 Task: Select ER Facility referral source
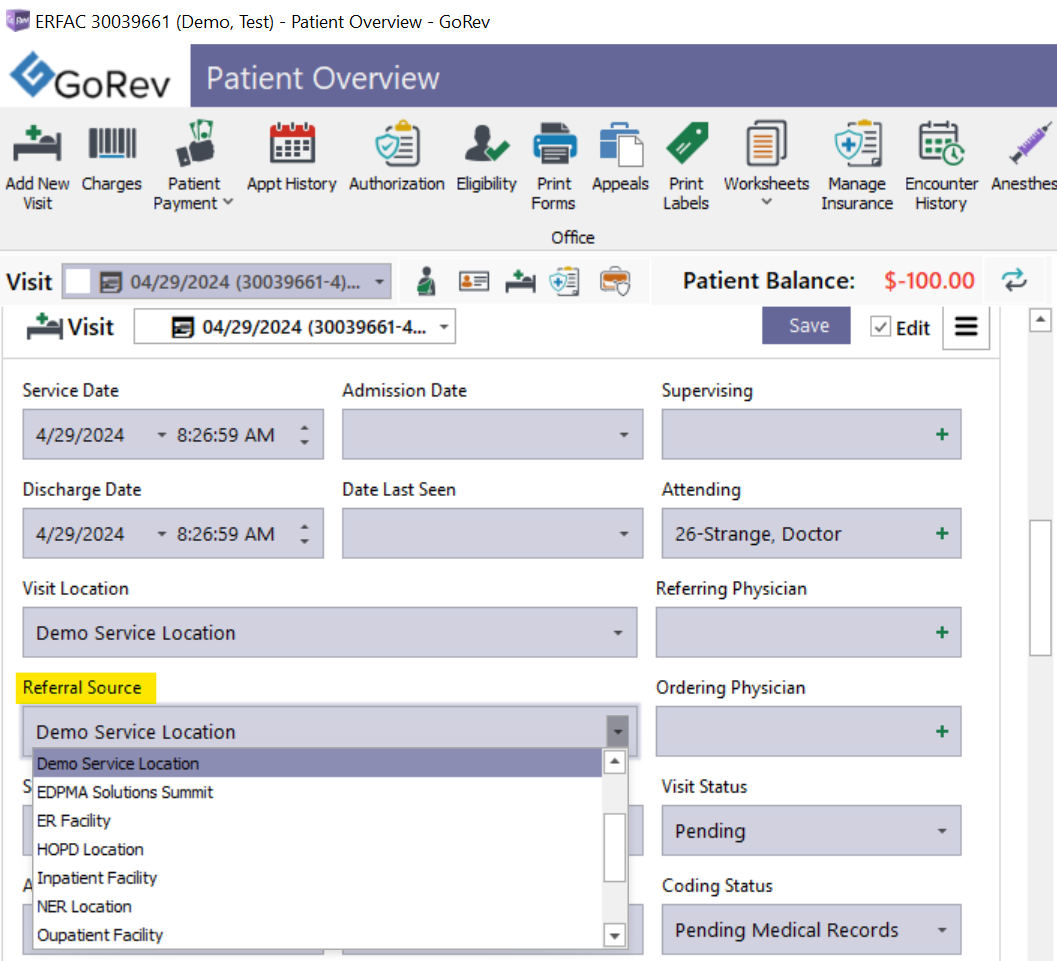click(318, 821)
